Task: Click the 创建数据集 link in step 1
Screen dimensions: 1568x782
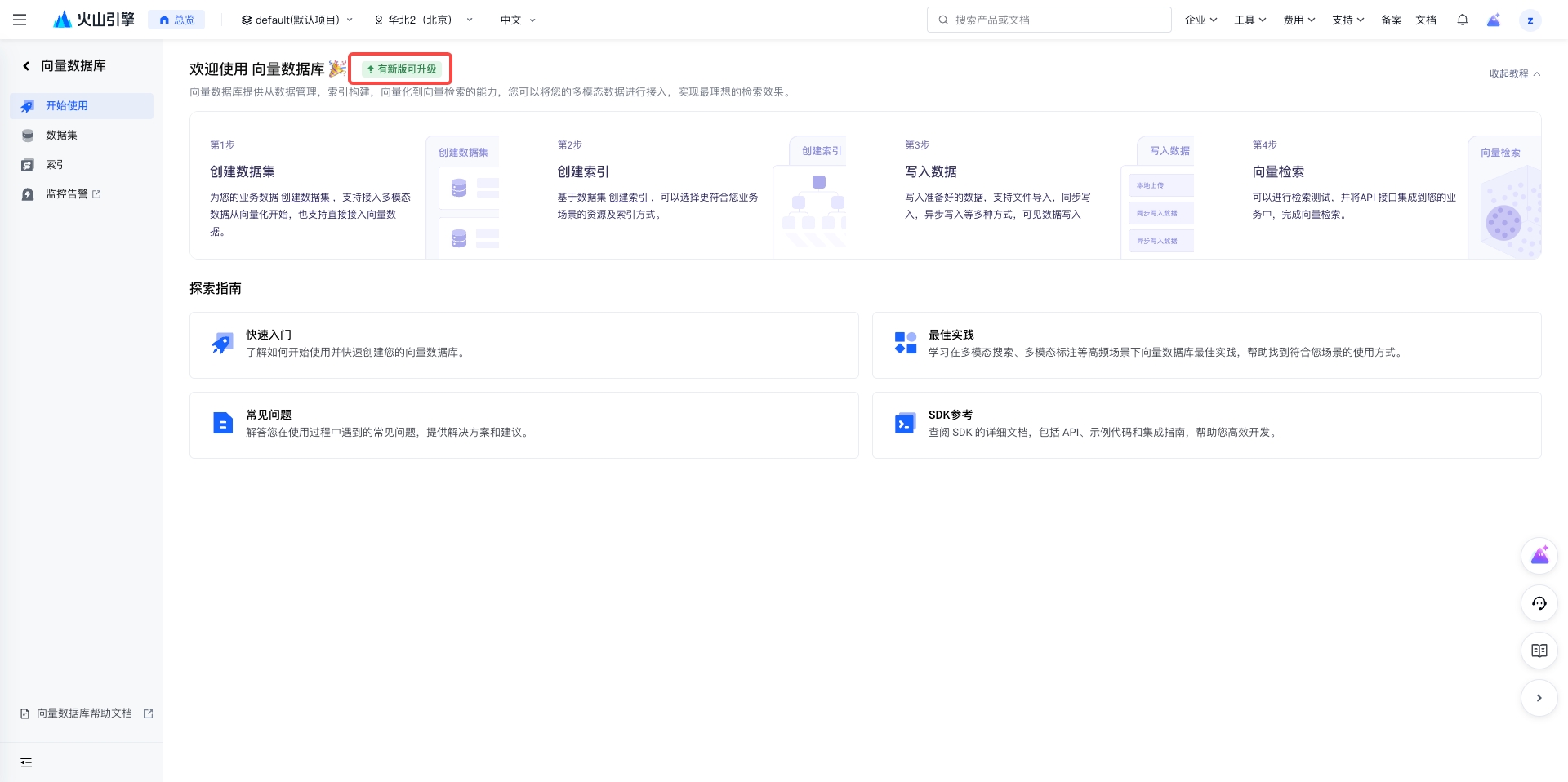Action: (305, 198)
